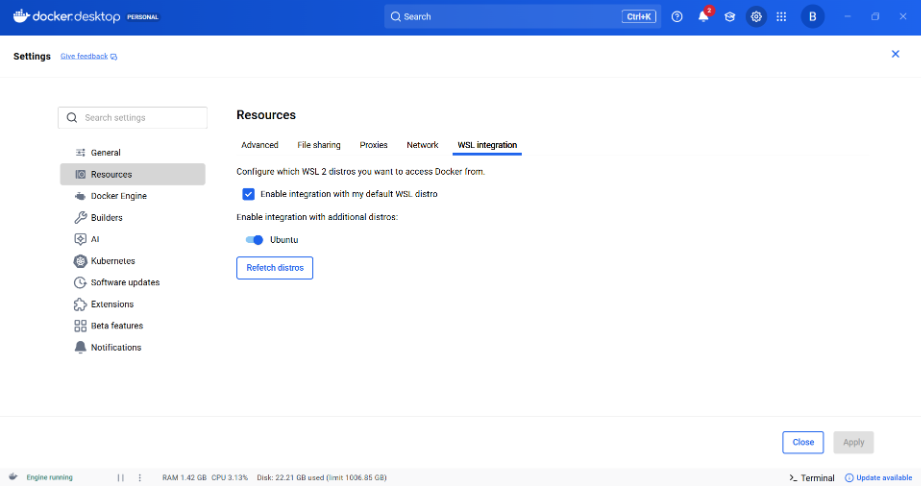This screenshot has height=486, width=921.
Task: Uncheck default WSL distro integration checkbox
Action: (248, 194)
